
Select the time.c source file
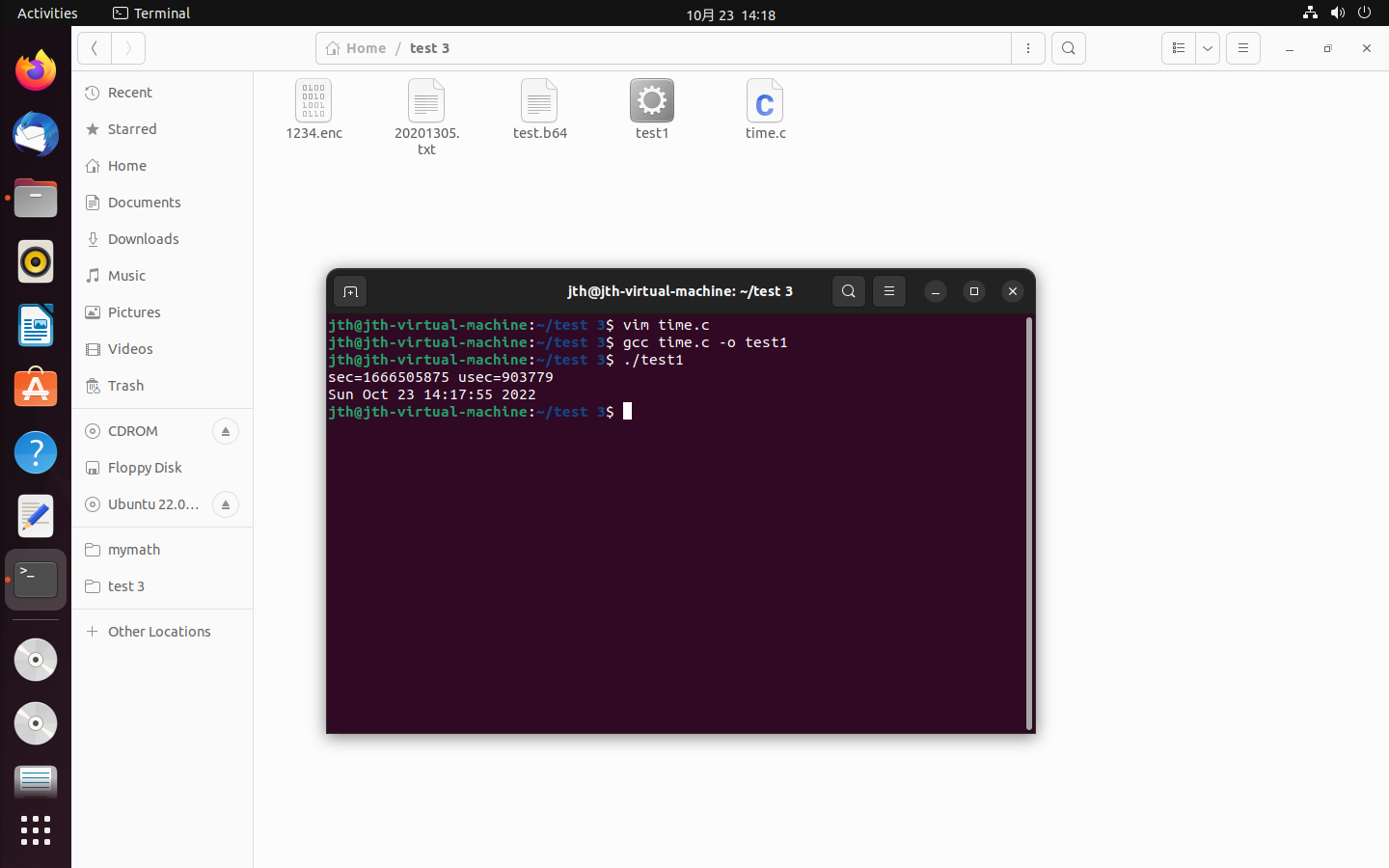(x=765, y=110)
